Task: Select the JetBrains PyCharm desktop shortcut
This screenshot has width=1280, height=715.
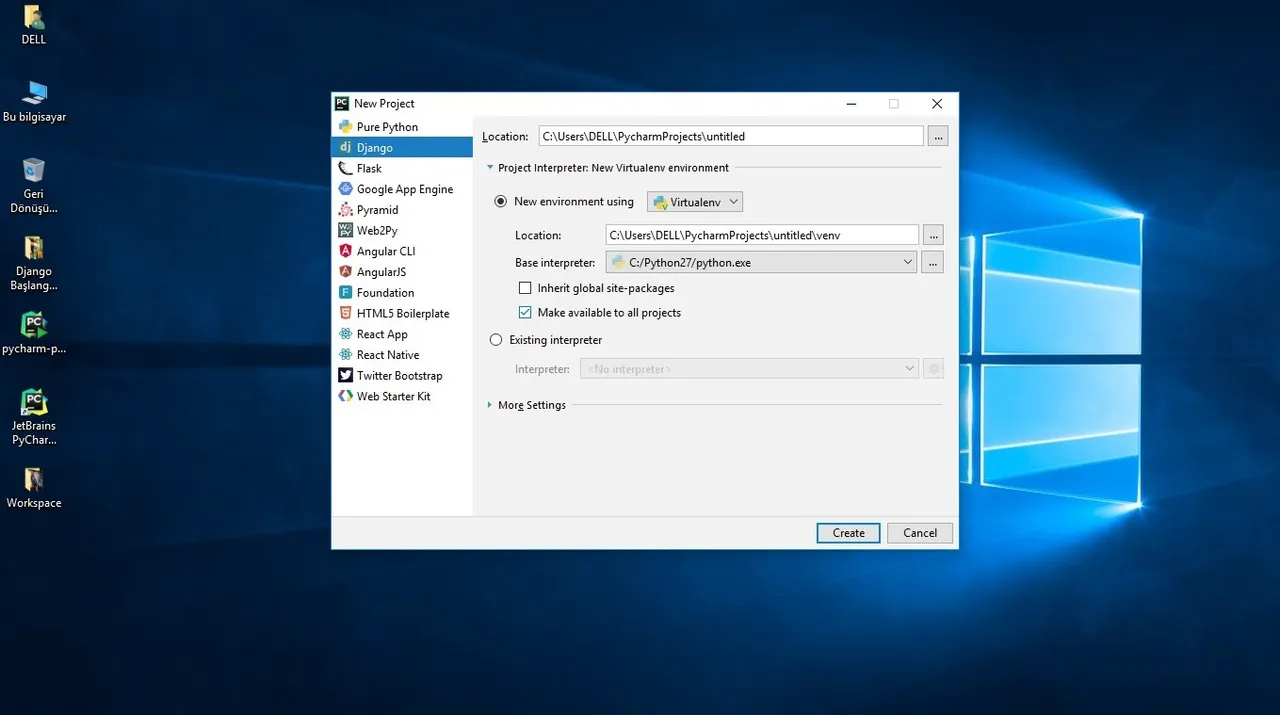Action: point(34,402)
